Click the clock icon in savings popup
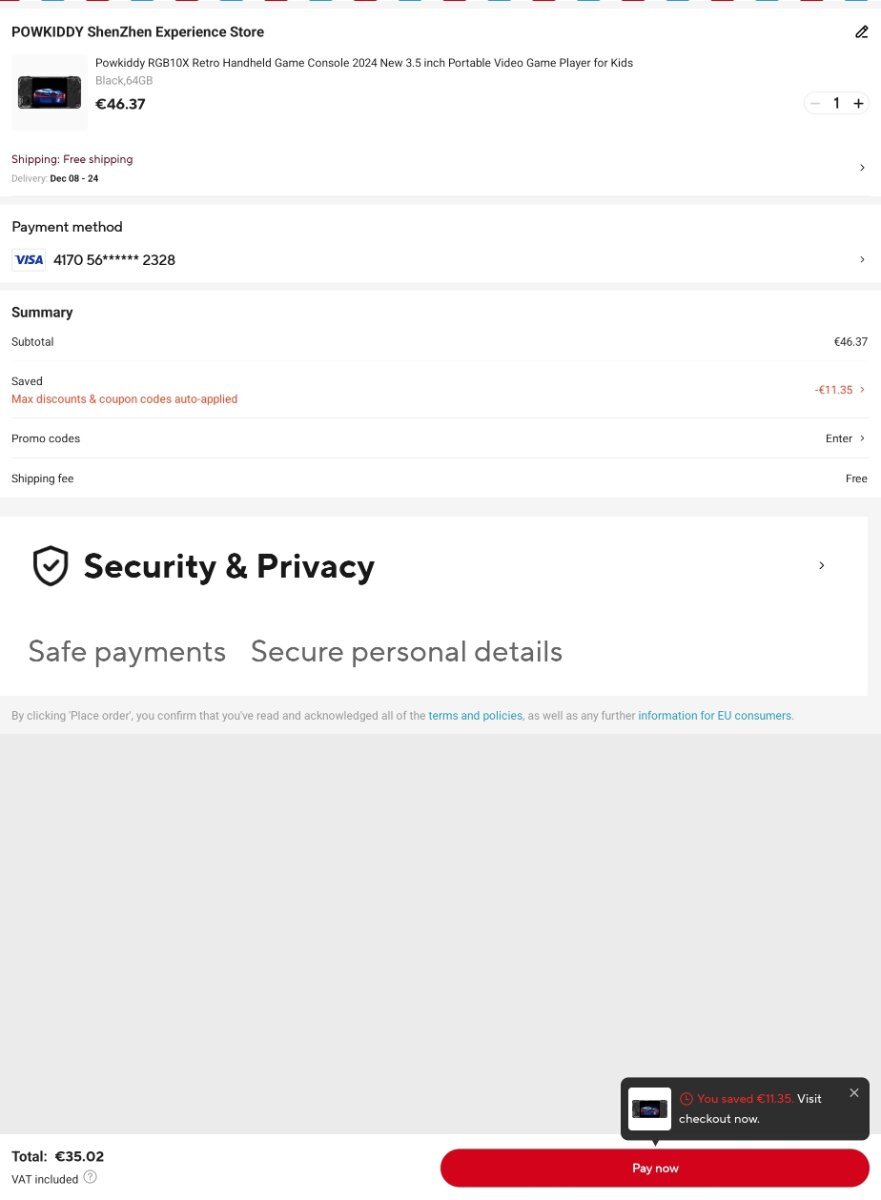This screenshot has width=881, height=1200. (x=686, y=1099)
